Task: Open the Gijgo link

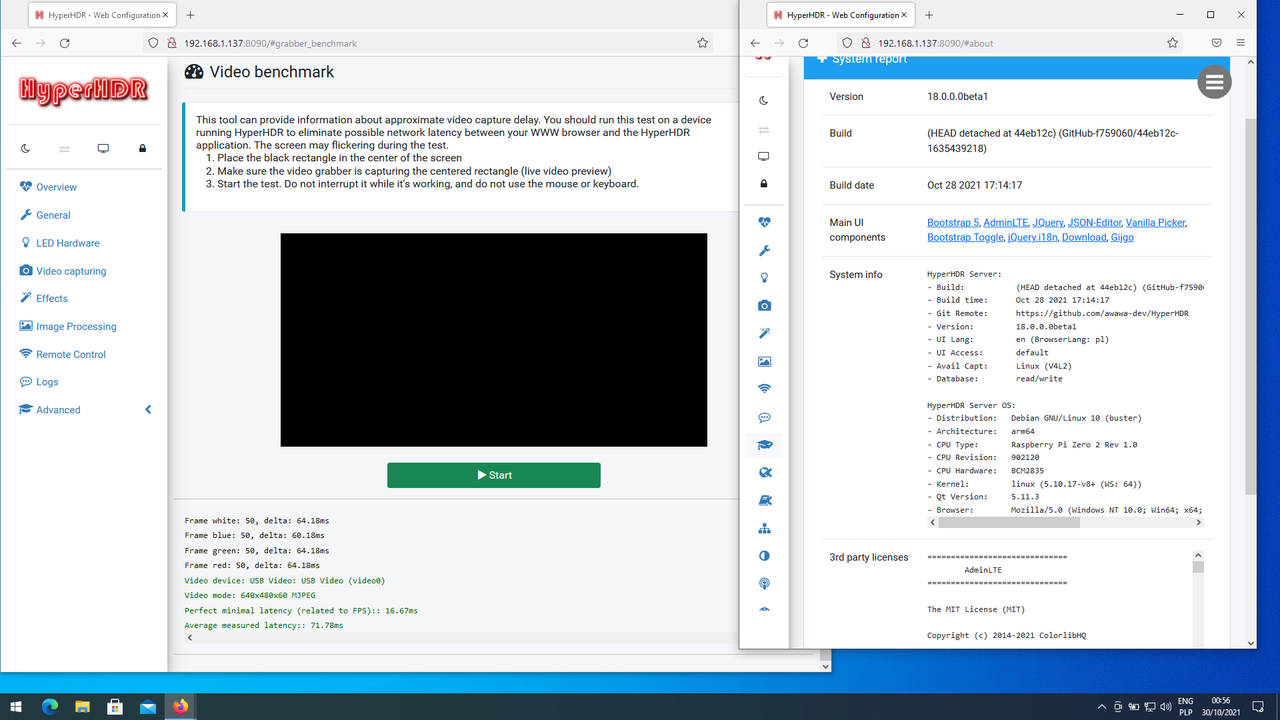Action: (1122, 237)
